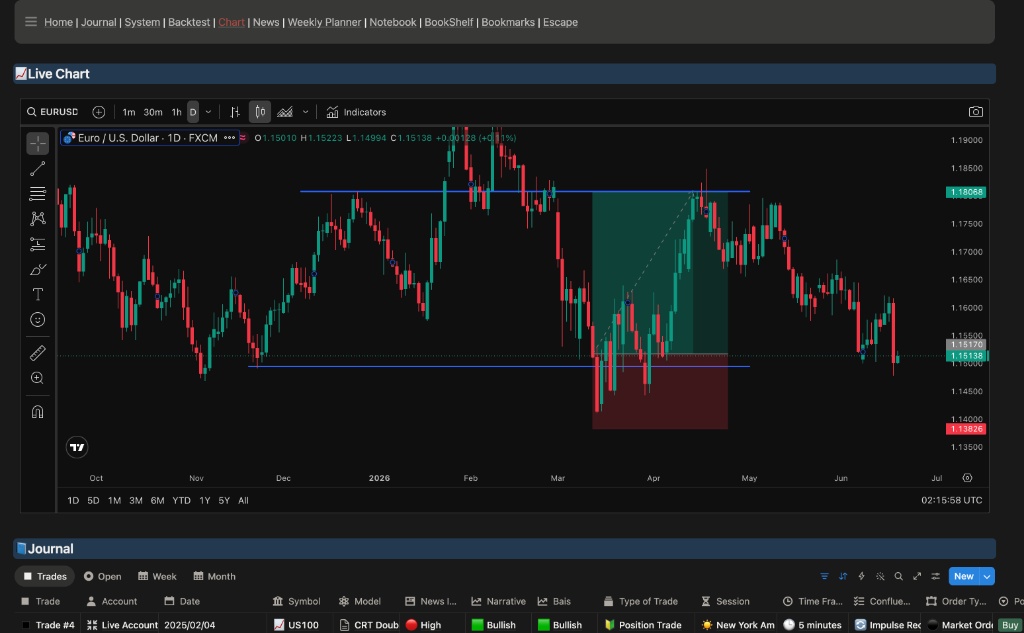
Task: Select the ruler measure tool
Action: [x=38, y=353]
